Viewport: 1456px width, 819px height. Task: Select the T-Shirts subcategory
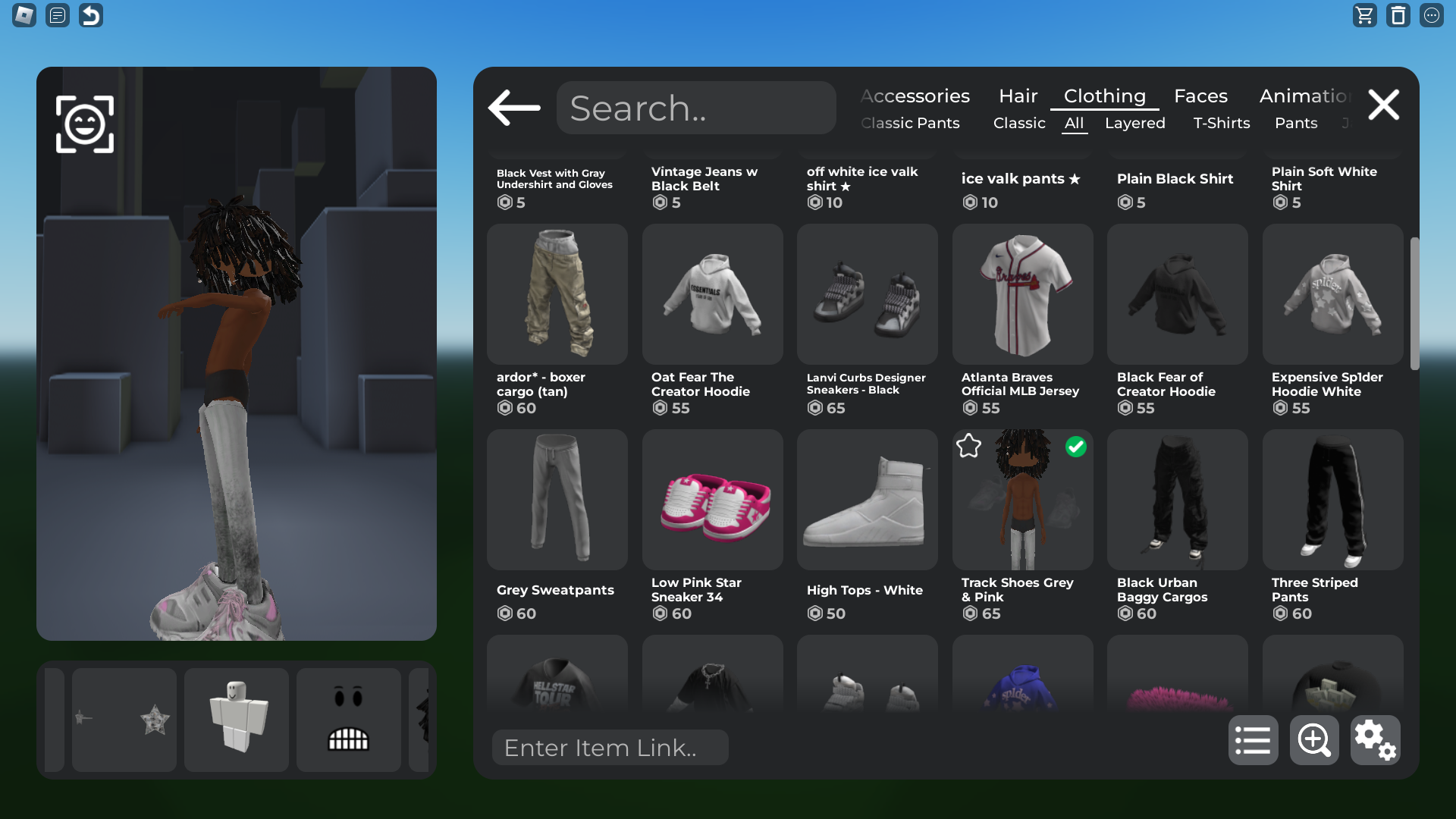pyautogui.click(x=1221, y=123)
